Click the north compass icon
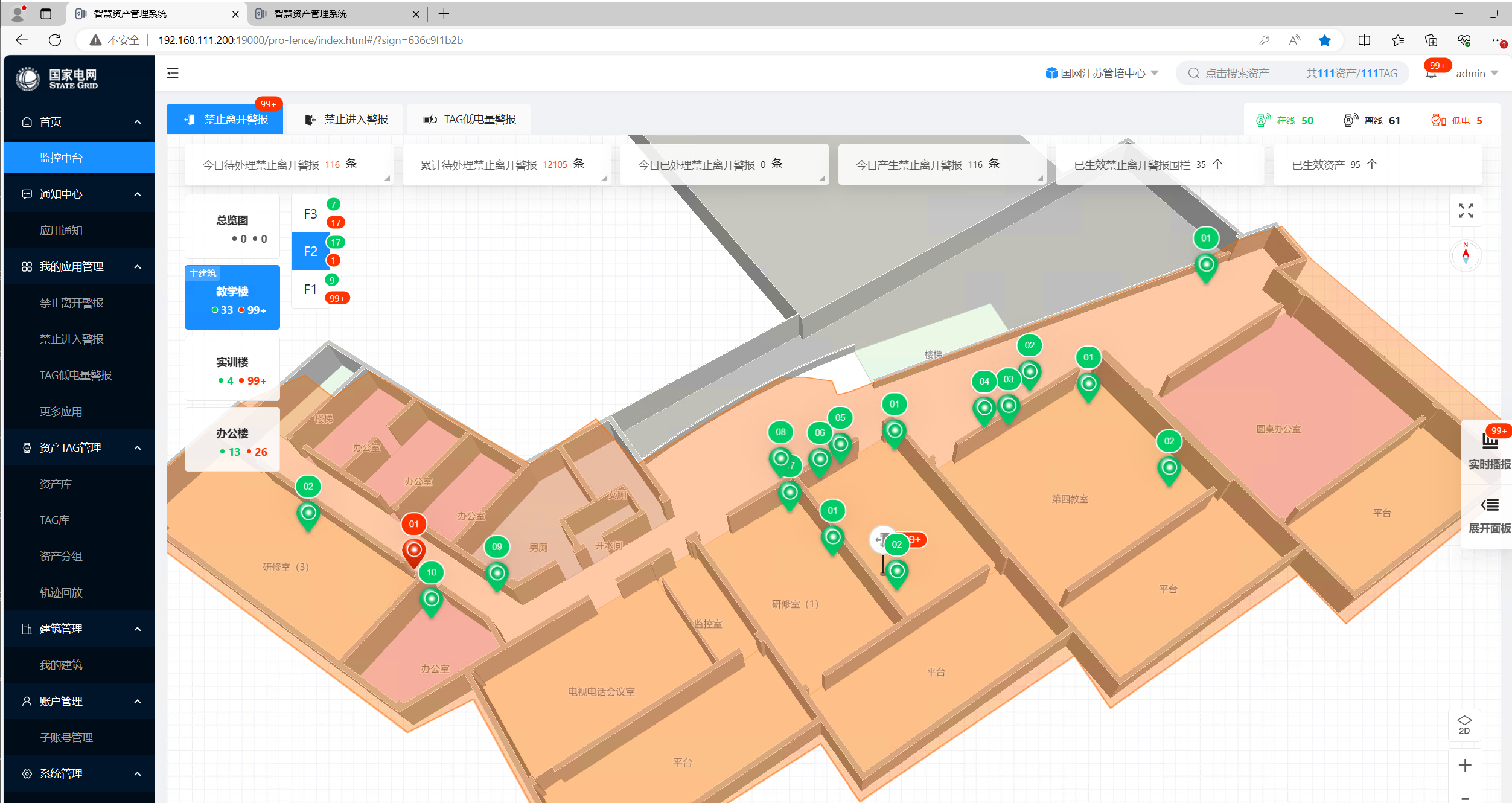This screenshot has width=1512, height=803. click(x=1465, y=255)
